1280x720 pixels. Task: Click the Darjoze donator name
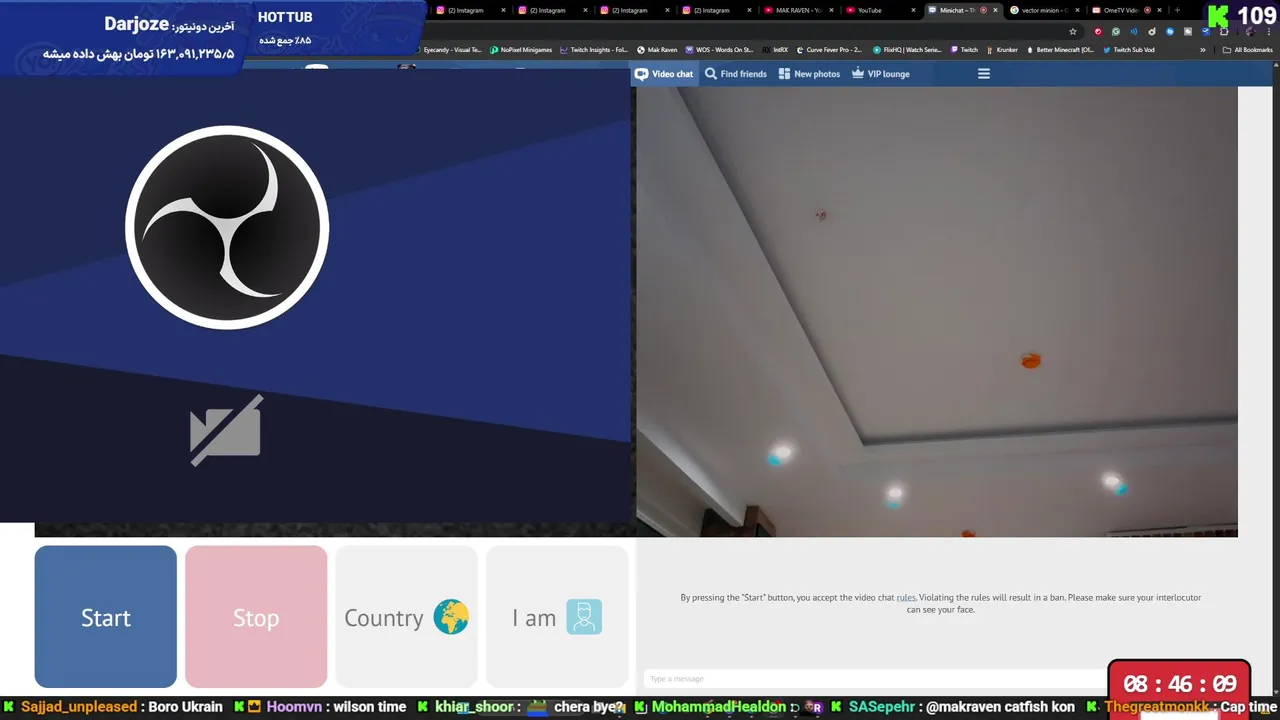tap(136, 24)
